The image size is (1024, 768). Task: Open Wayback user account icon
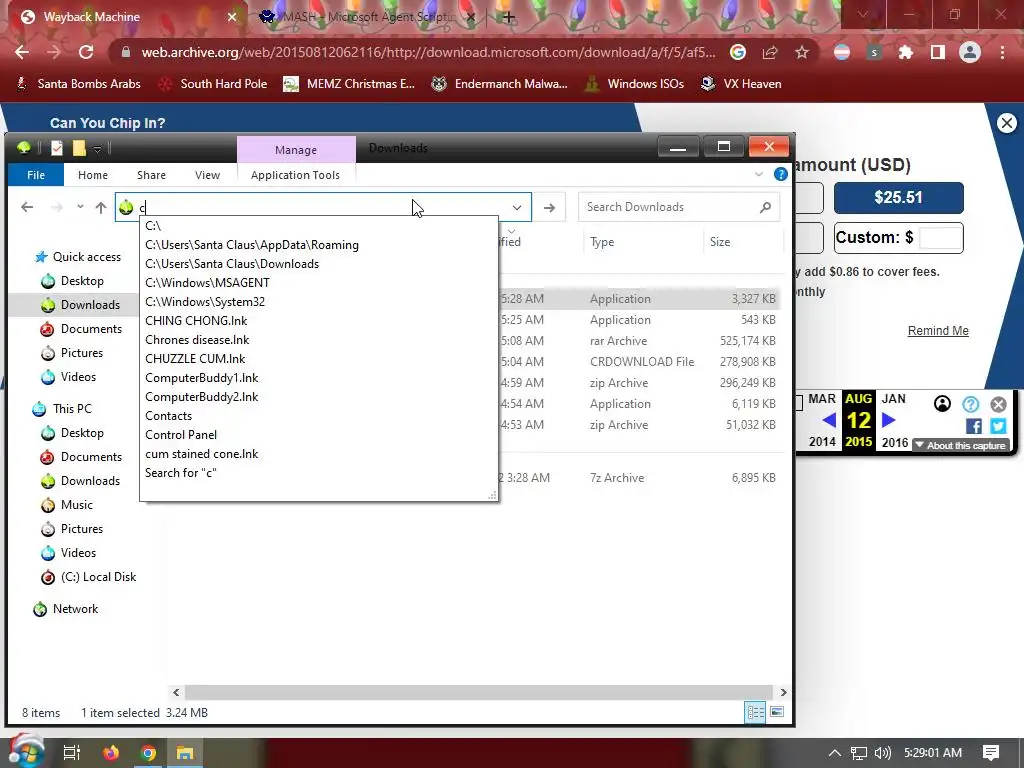[942, 404]
